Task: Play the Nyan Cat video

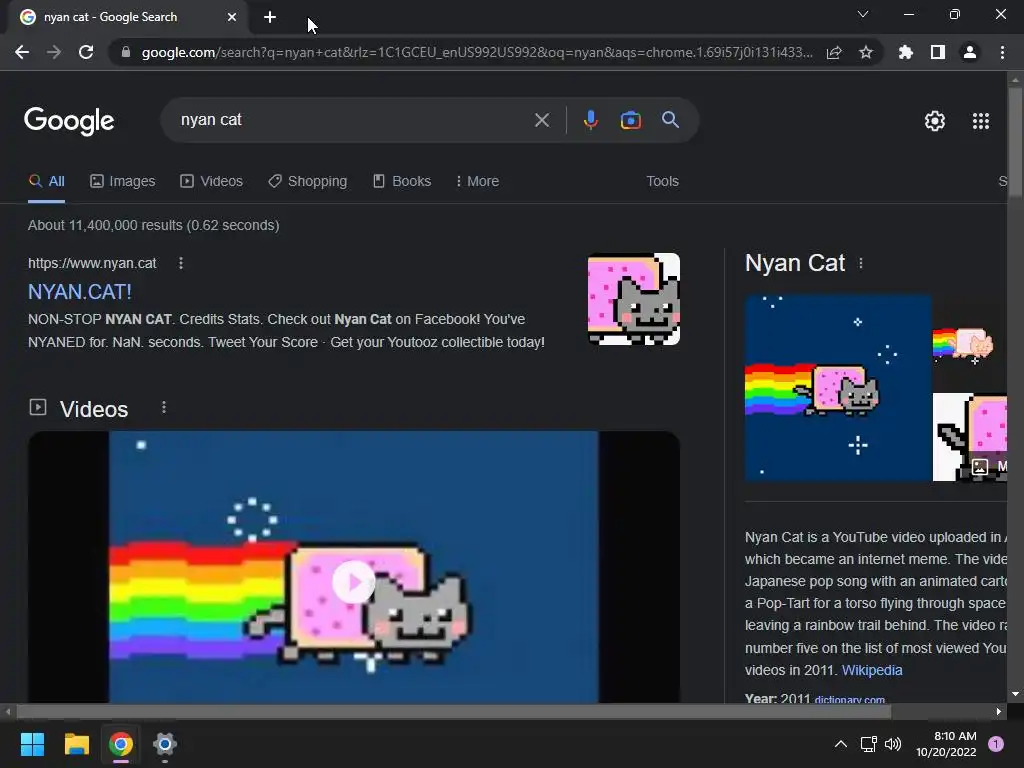Action: [353, 581]
